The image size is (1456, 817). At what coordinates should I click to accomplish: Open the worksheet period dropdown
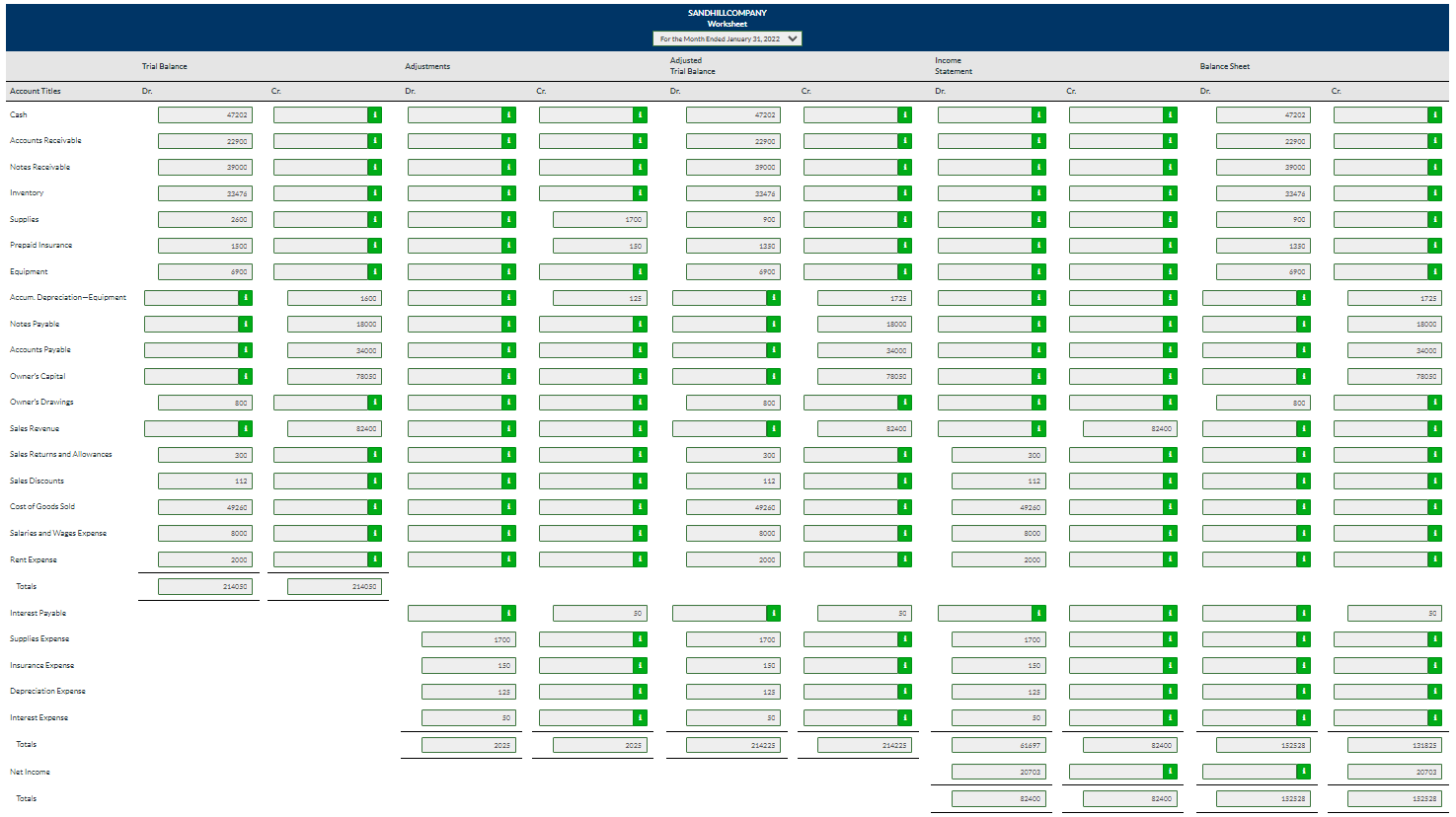click(x=728, y=38)
